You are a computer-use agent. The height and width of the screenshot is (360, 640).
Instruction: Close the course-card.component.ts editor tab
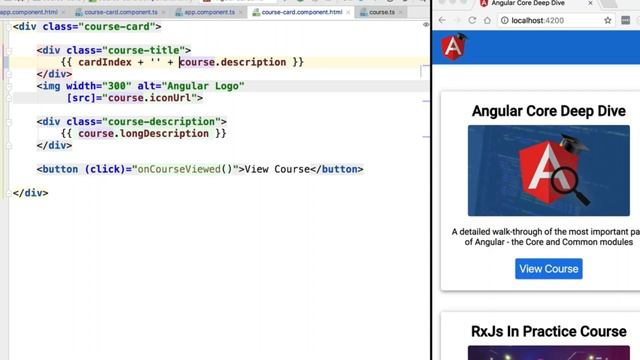pyautogui.click(x=163, y=12)
